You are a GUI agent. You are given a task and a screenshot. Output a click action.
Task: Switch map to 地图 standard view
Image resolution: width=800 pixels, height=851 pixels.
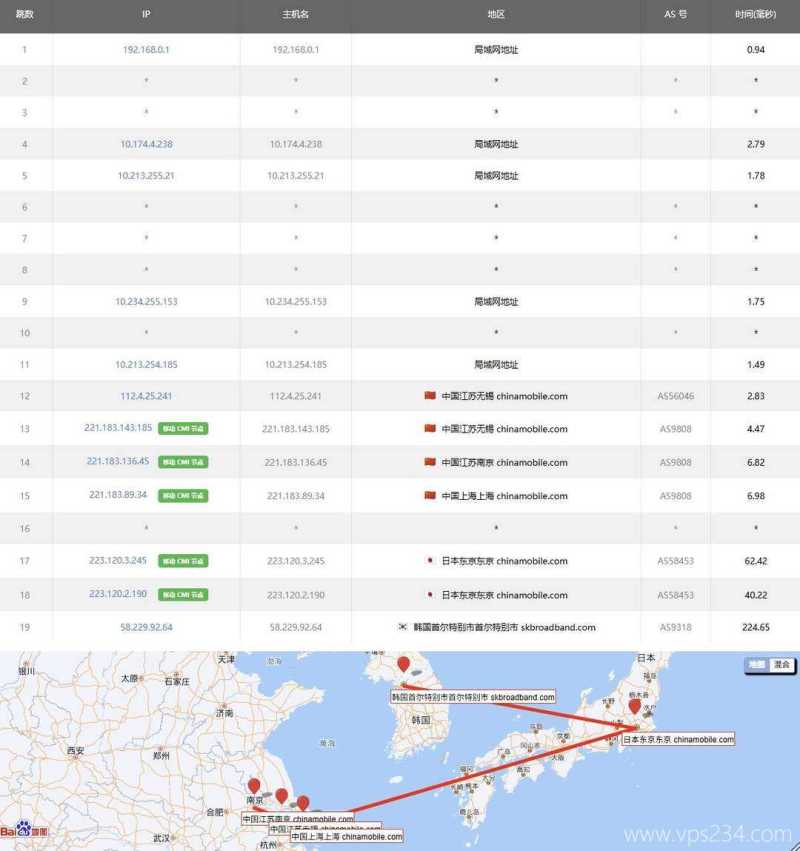point(757,664)
